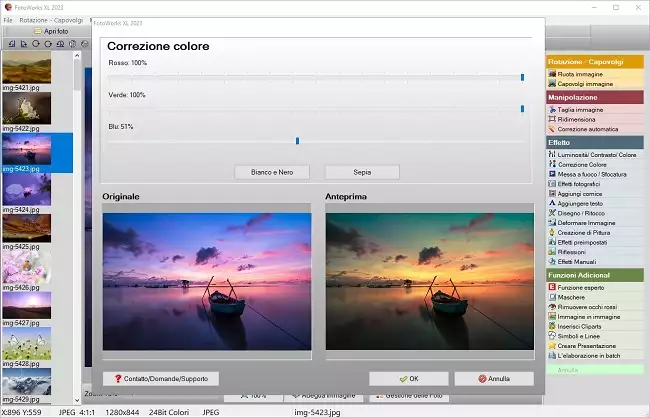Click the Blu slider handle
This screenshot has width=650, height=418.
point(297,141)
